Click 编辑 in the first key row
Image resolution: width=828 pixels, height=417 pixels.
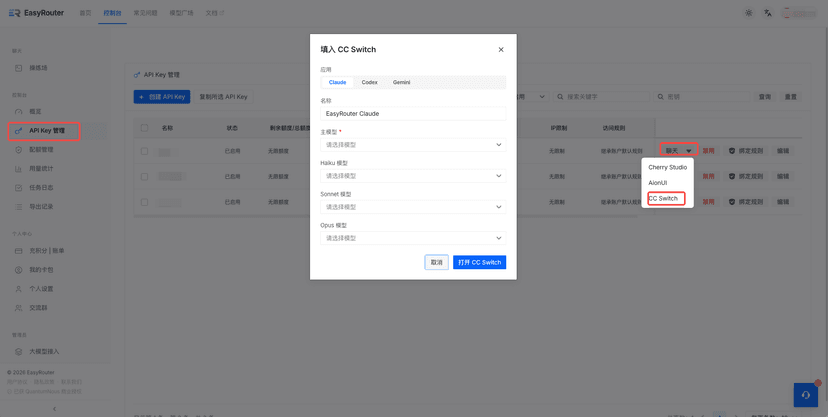783,151
